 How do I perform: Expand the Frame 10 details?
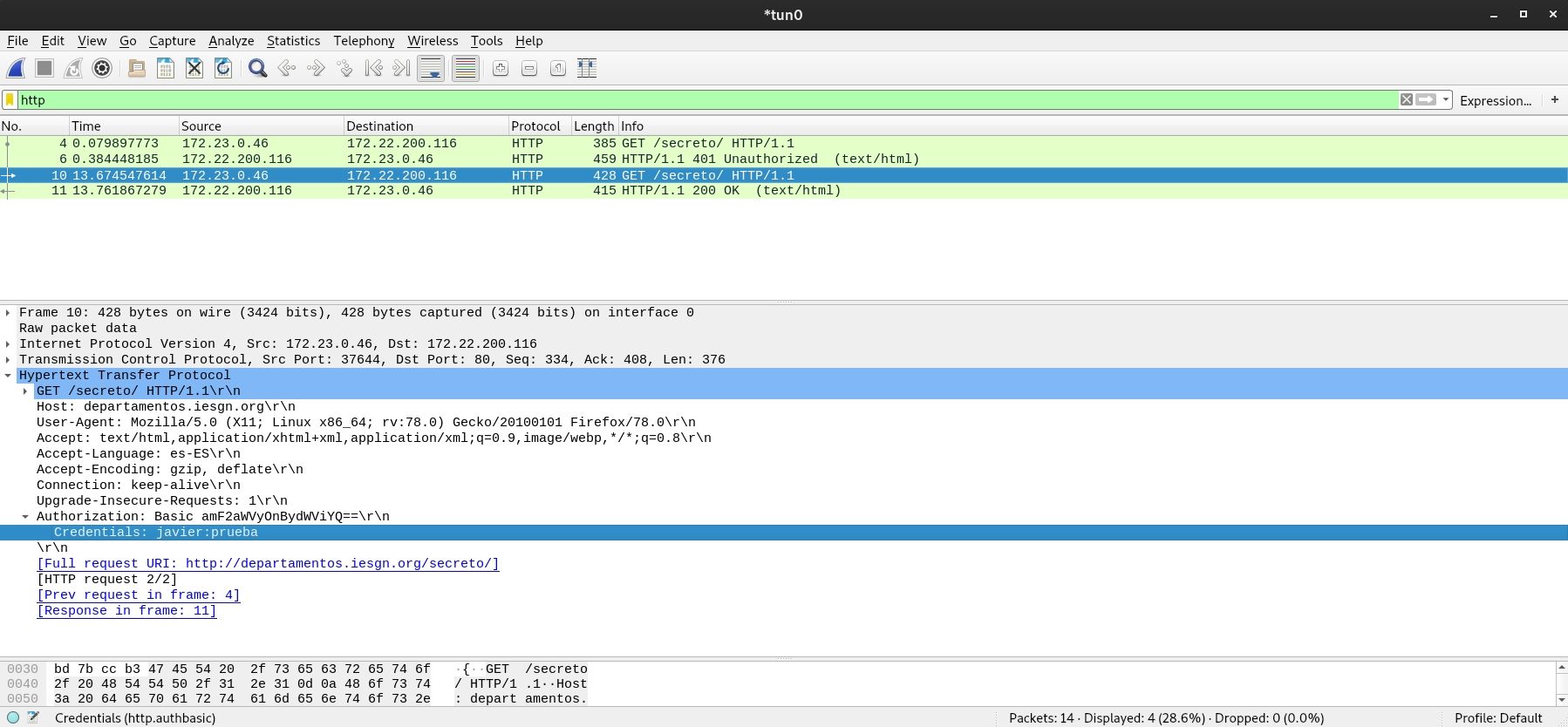[8, 312]
